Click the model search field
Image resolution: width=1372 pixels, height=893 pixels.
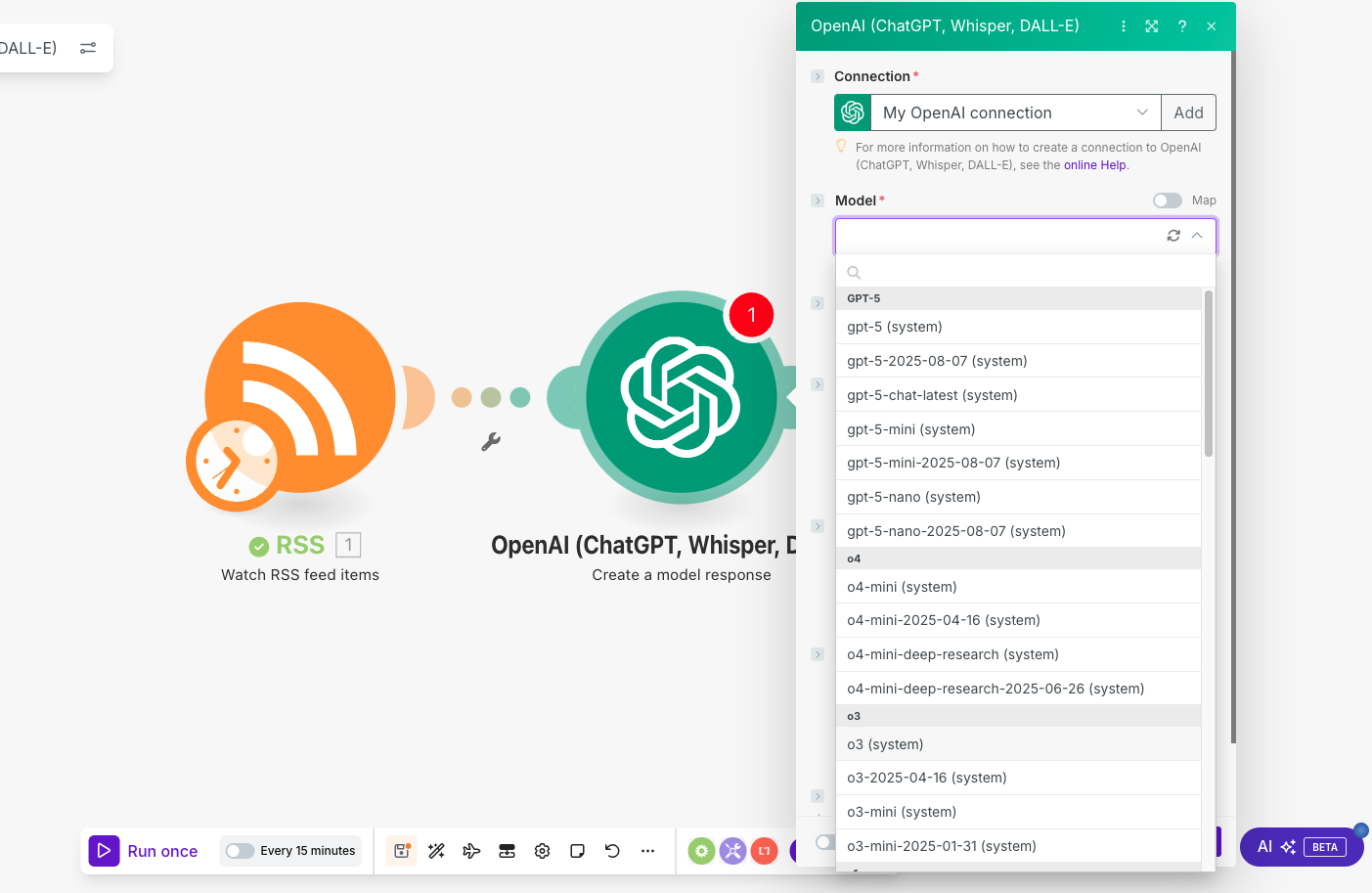pyautogui.click(x=1025, y=272)
